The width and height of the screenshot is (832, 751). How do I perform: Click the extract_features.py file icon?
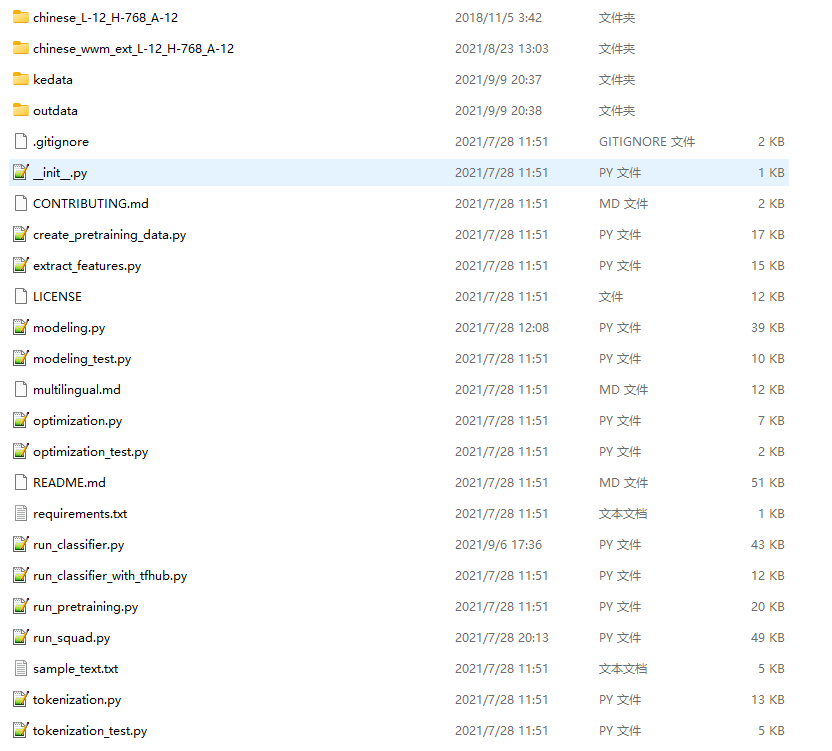pos(21,265)
